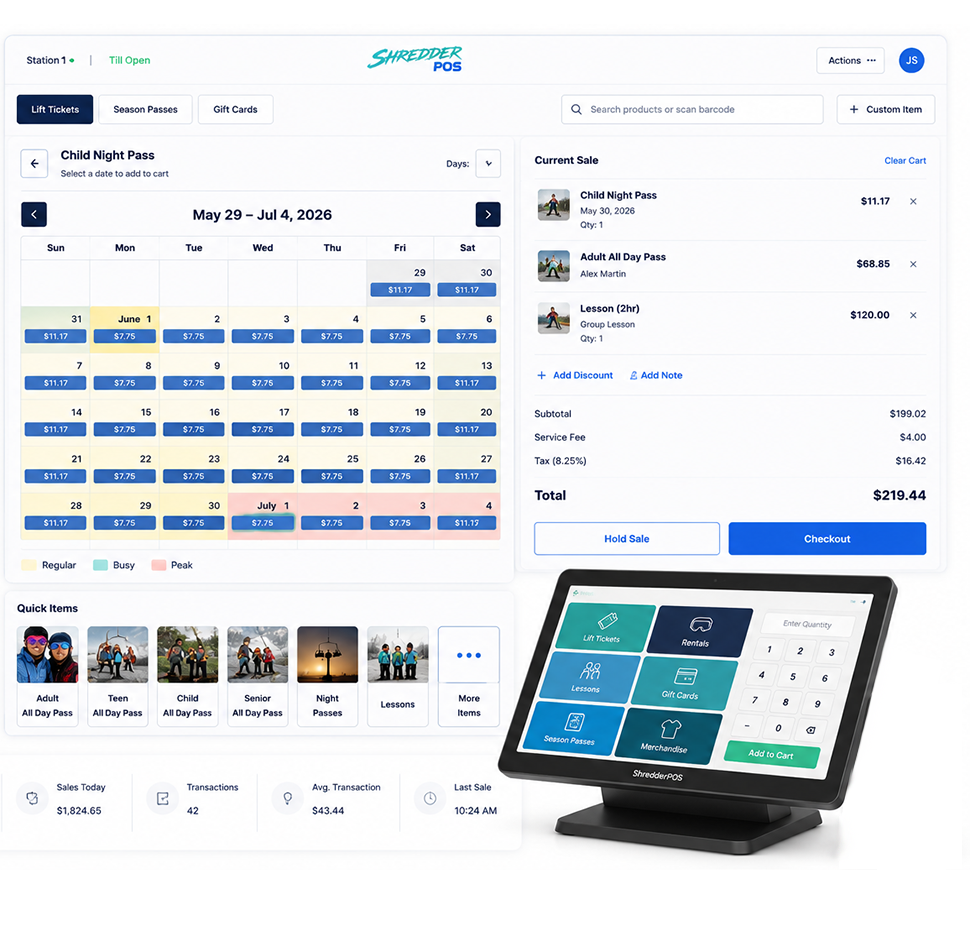Click Station 1 indicator
The height and width of the screenshot is (926, 970).
click(50, 60)
